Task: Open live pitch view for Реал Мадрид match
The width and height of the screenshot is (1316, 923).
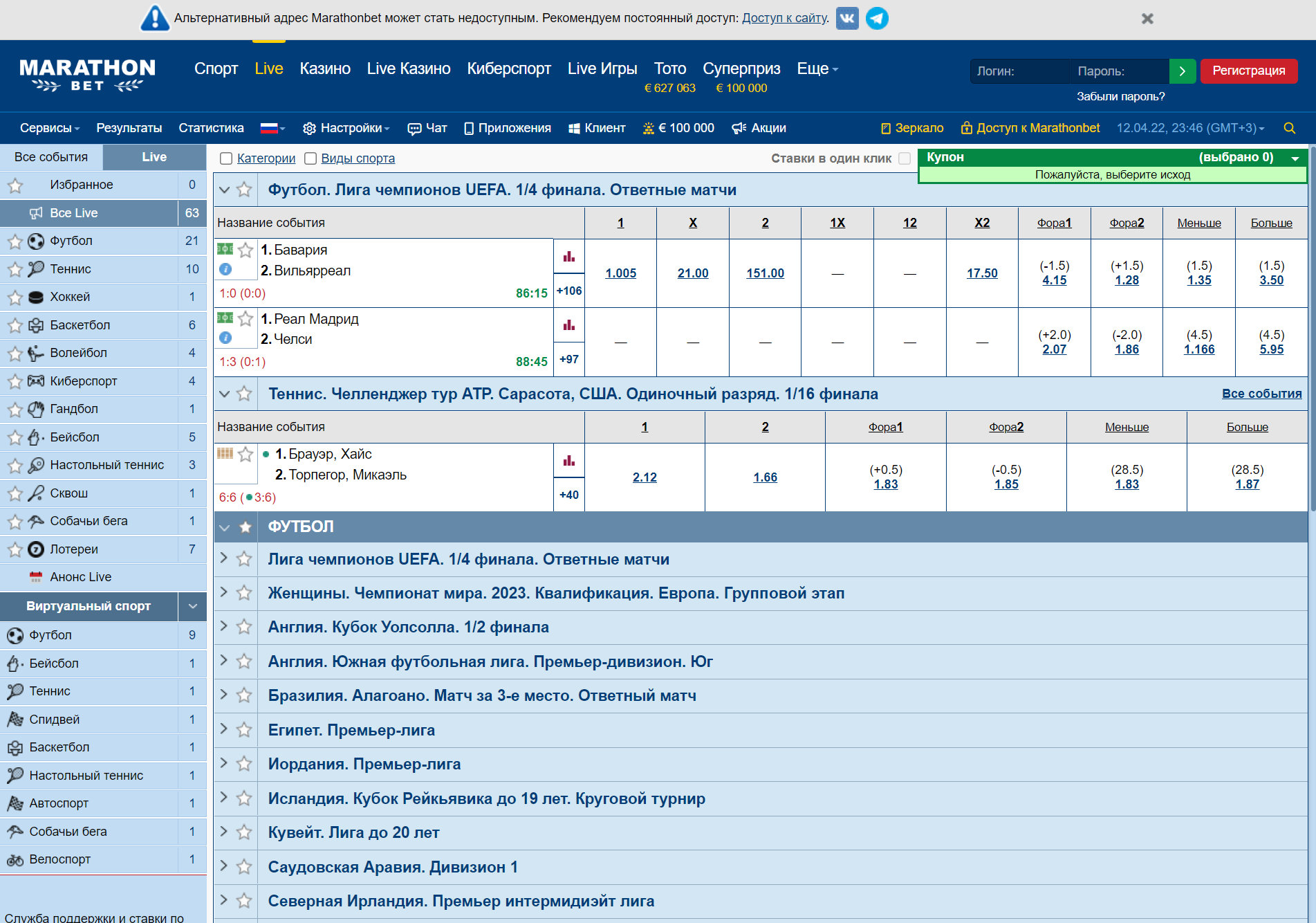Action: pos(225,318)
